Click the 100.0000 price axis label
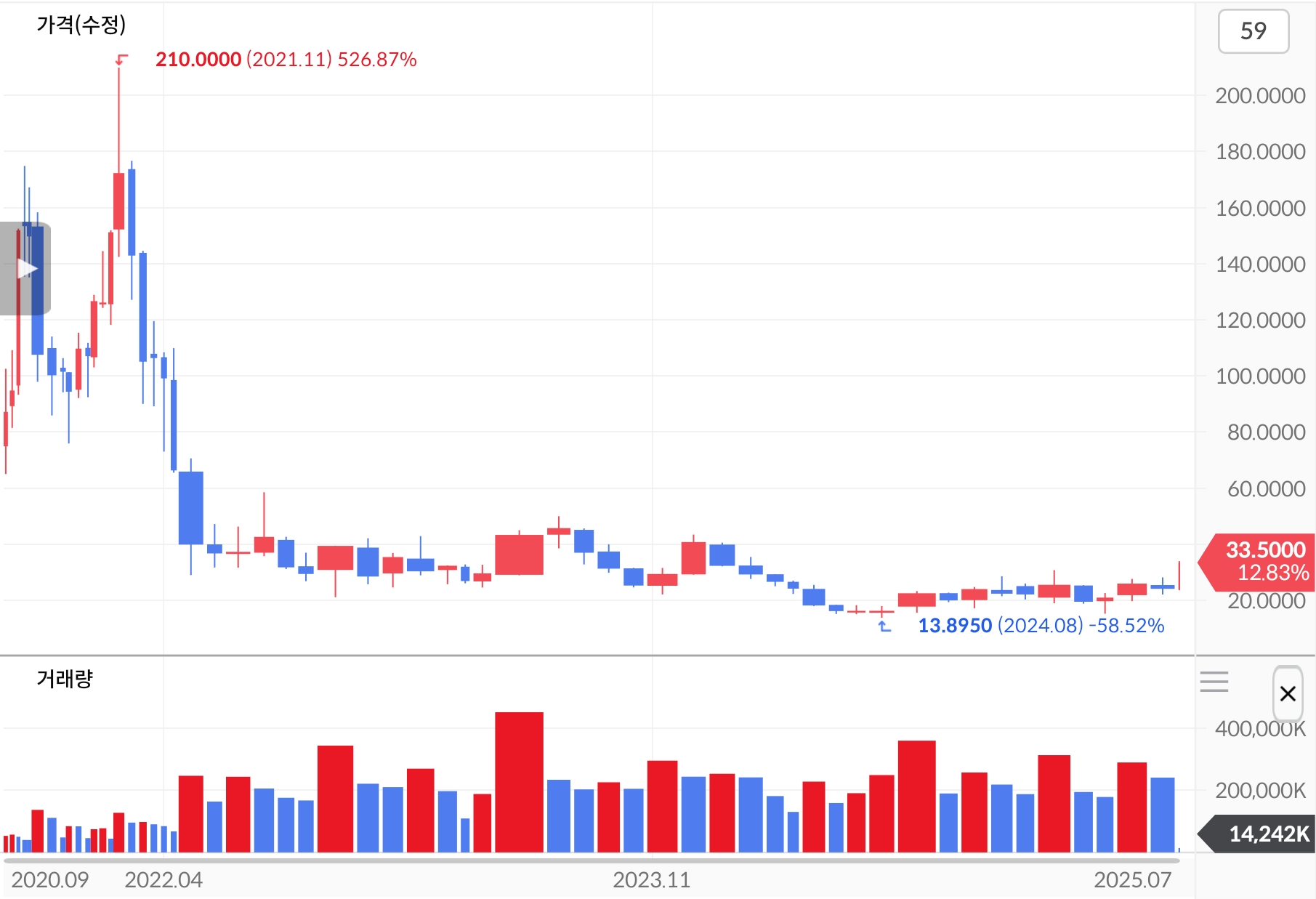This screenshot has width=1316, height=899. 1260,376
